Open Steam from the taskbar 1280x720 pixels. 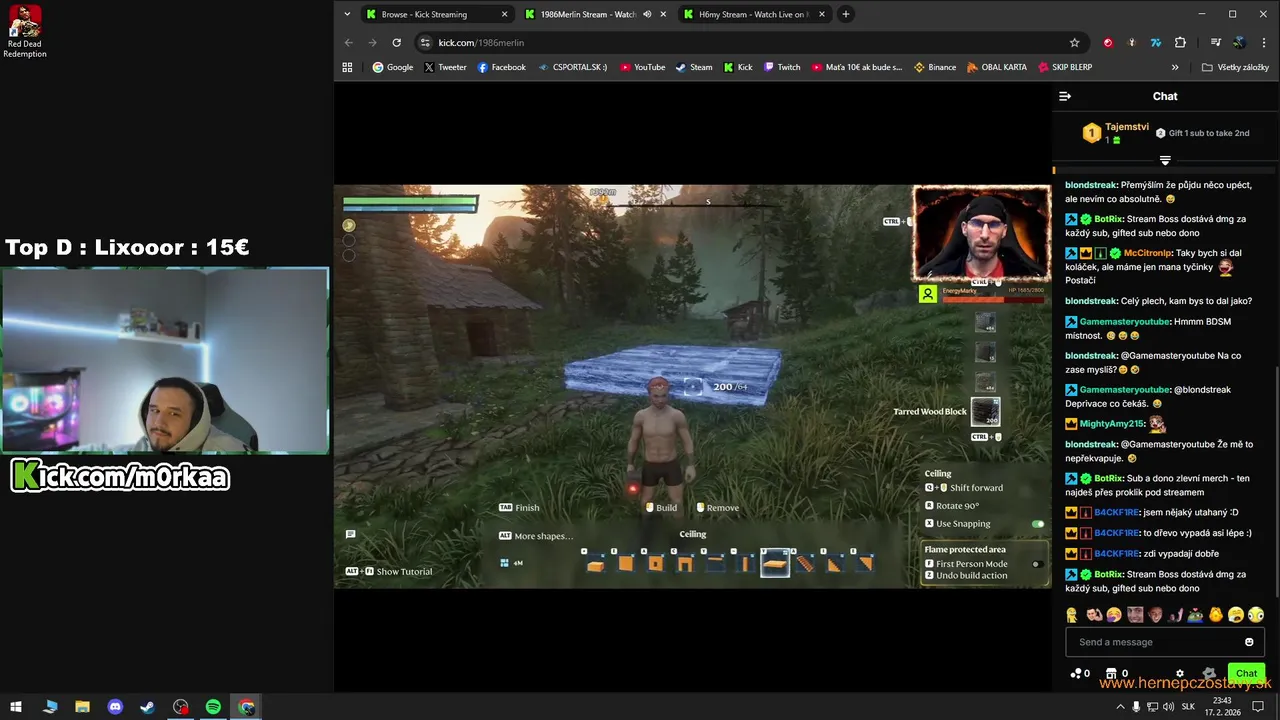coord(147,707)
